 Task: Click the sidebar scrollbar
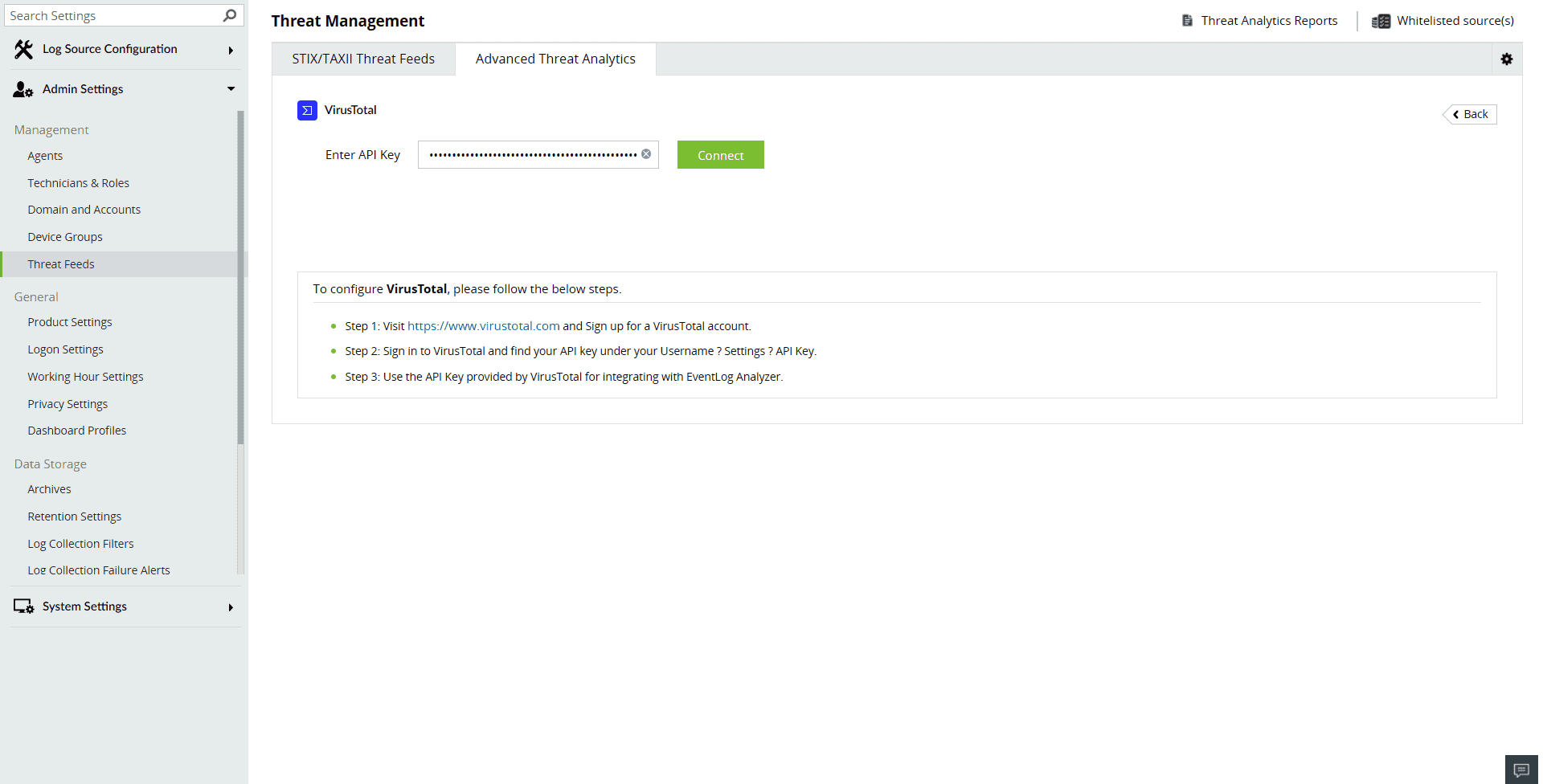coord(240,277)
